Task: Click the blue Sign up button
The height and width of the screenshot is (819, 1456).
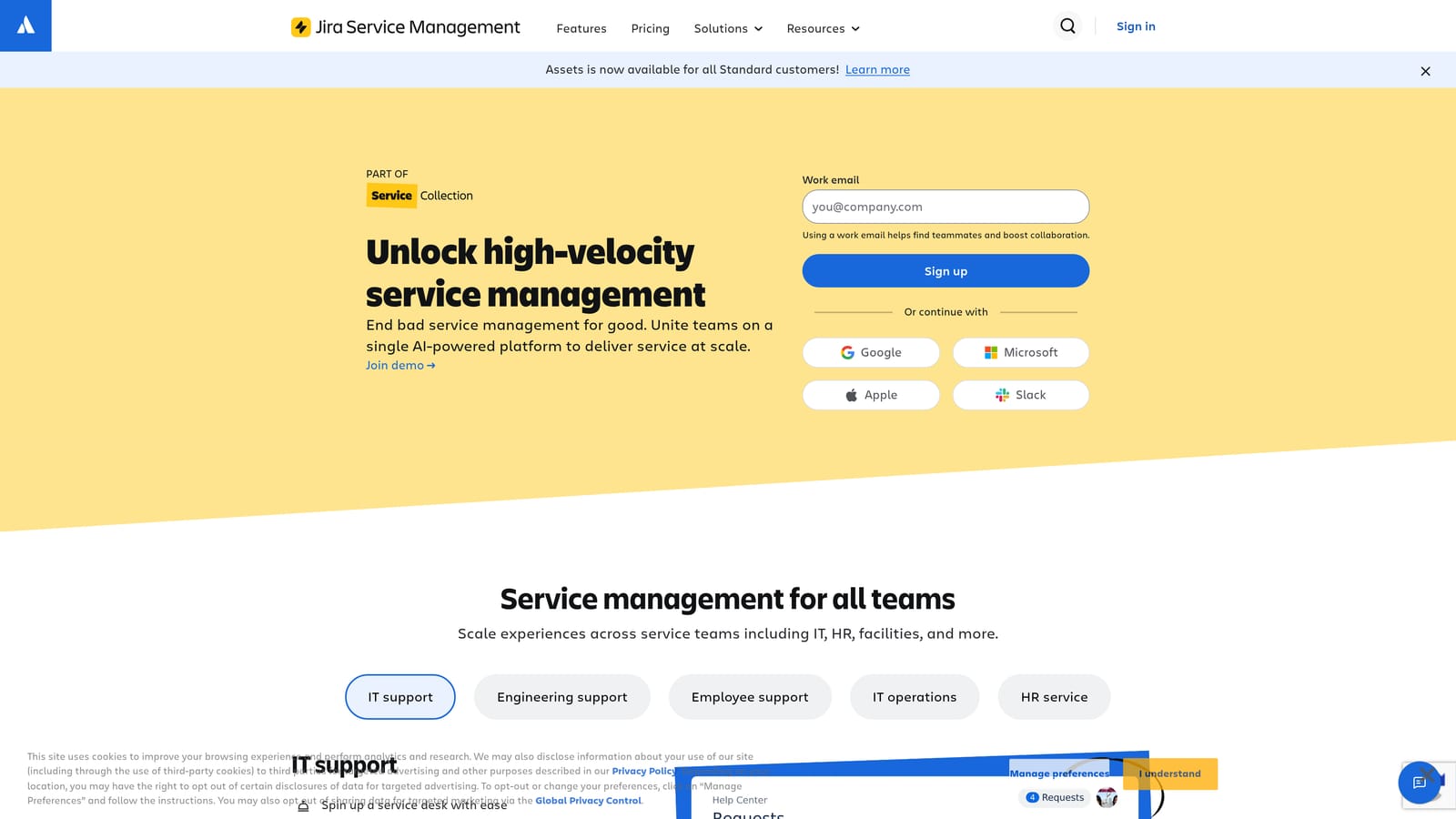Action: pyautogui.click(x=945, y=271)
